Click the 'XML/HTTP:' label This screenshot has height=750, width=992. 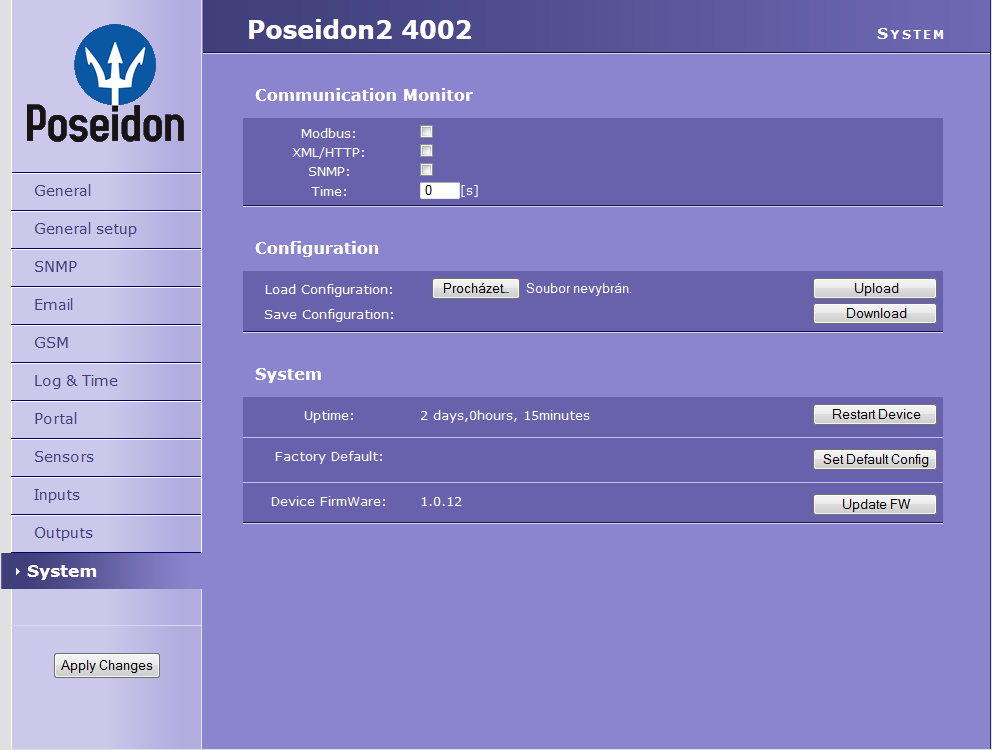click(328, 153)
